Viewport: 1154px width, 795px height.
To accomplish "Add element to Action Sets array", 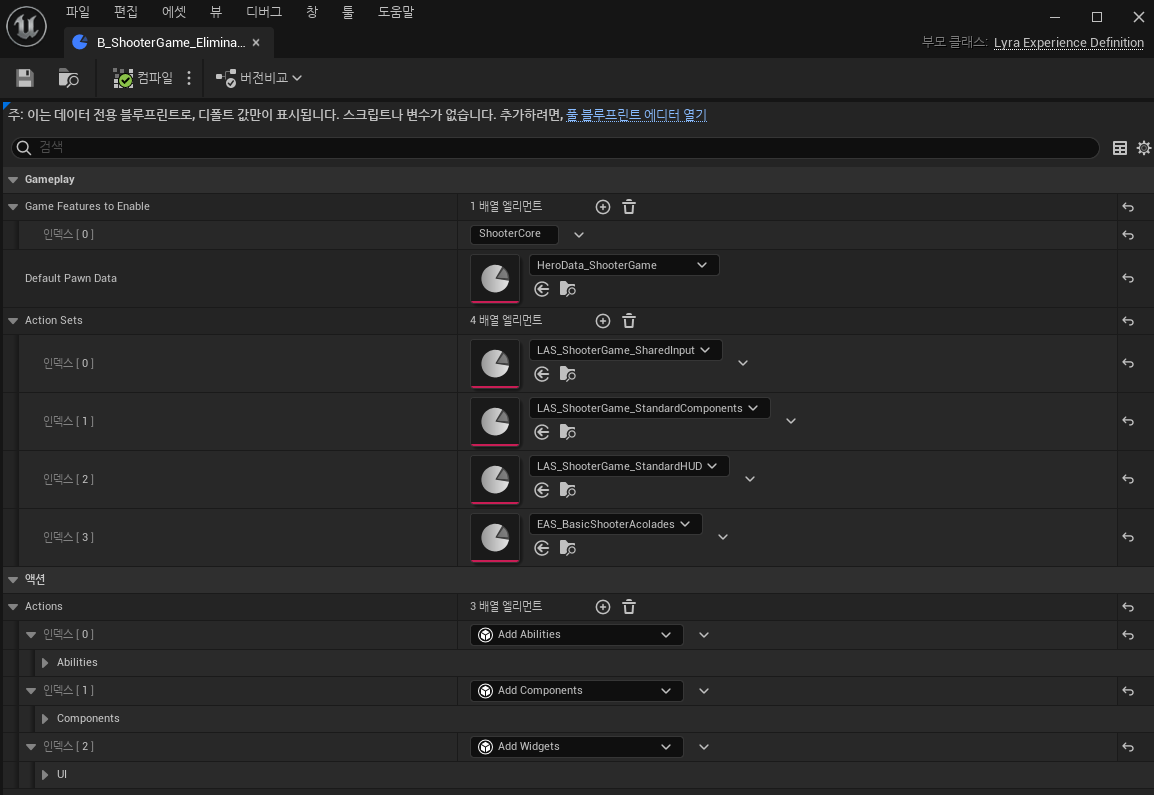I will click(x=603, y=321).
